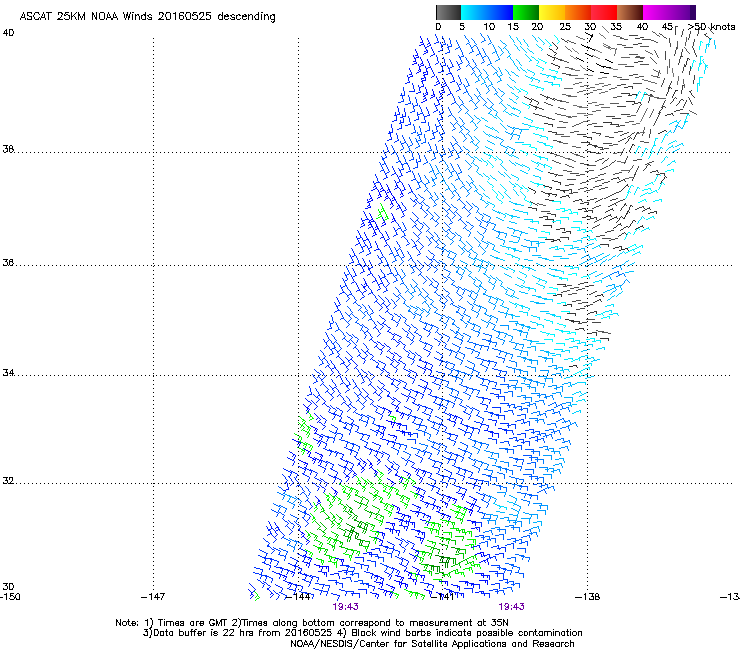Click the '10' label under the color bar
Viewport: 740px width, 650px height.
pos(489,27)
